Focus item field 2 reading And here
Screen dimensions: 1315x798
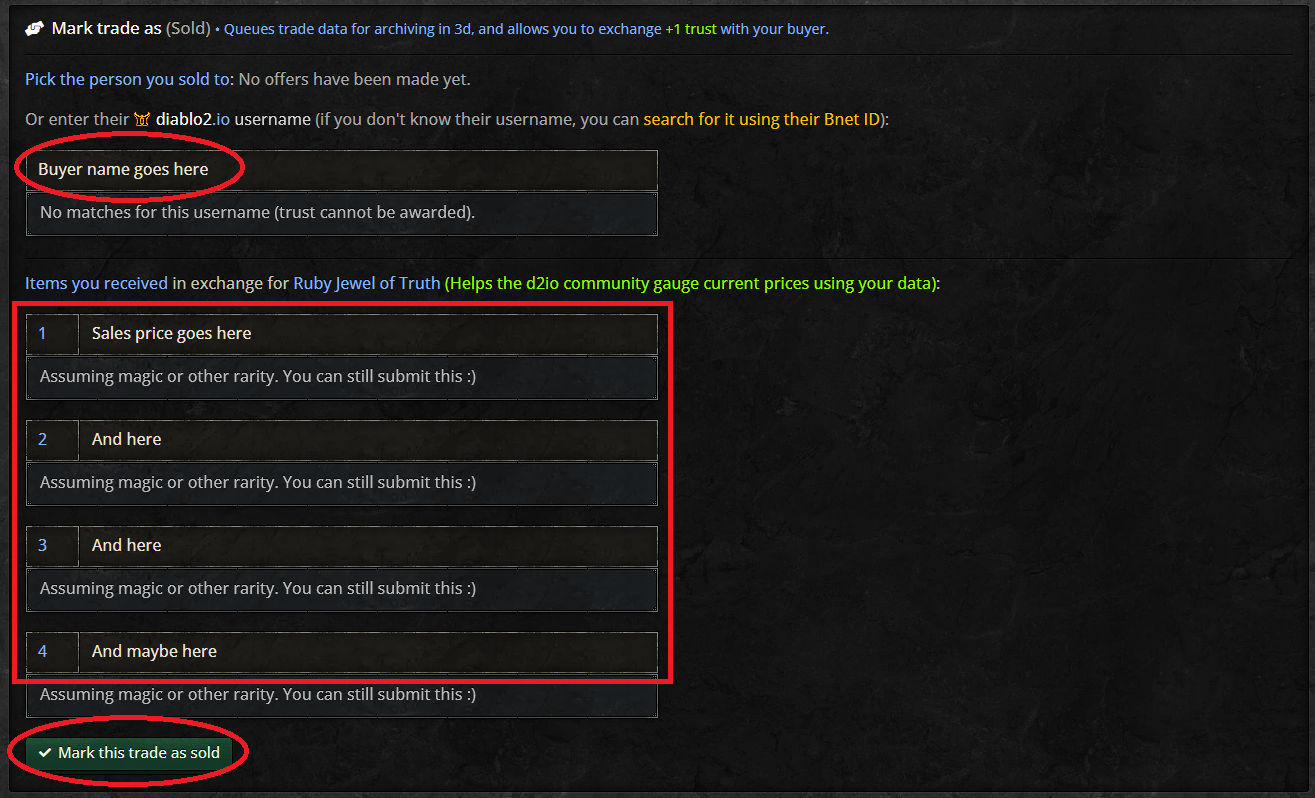[x=368, y=440]
